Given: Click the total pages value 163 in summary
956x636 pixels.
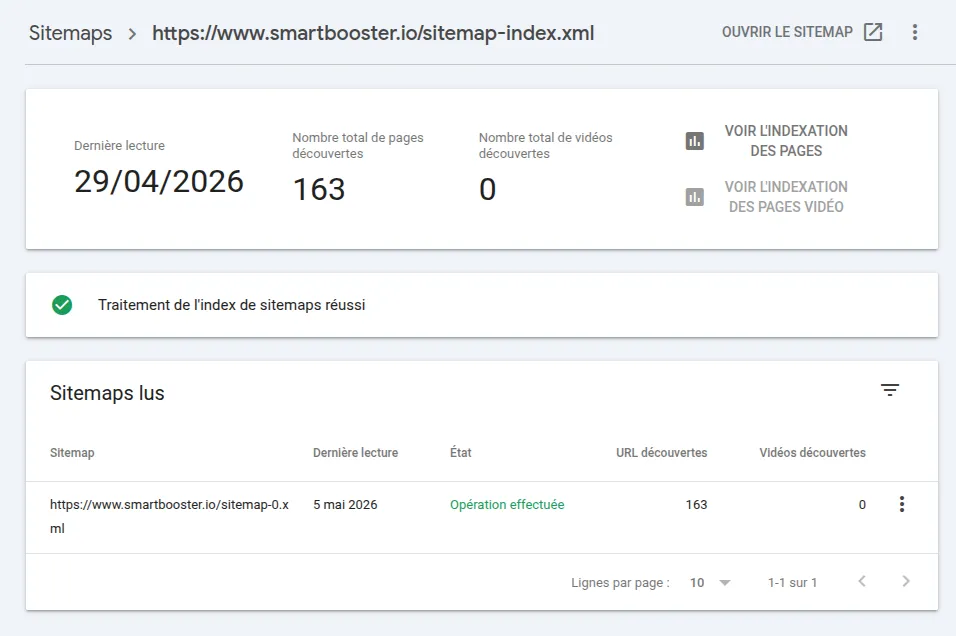Looking at the screenshot, I should [x=319, y=189].
